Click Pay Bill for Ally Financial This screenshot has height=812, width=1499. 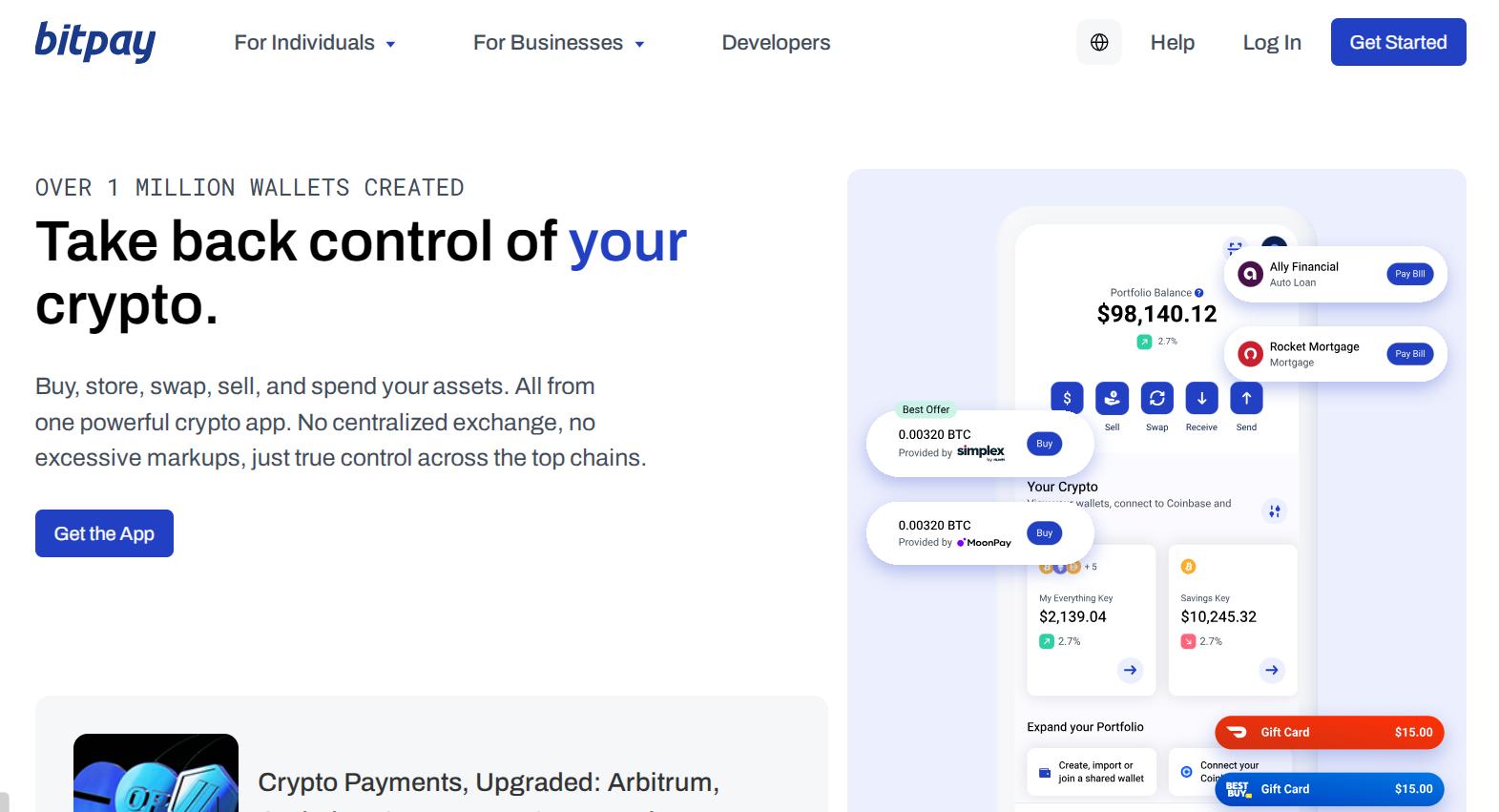point(1409,274)
